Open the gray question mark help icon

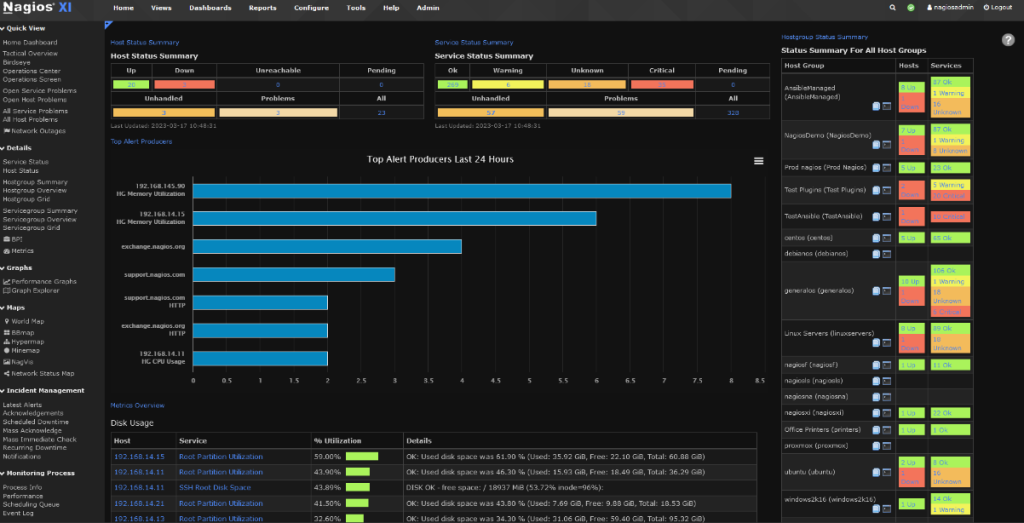click(x=1008, y=39)
